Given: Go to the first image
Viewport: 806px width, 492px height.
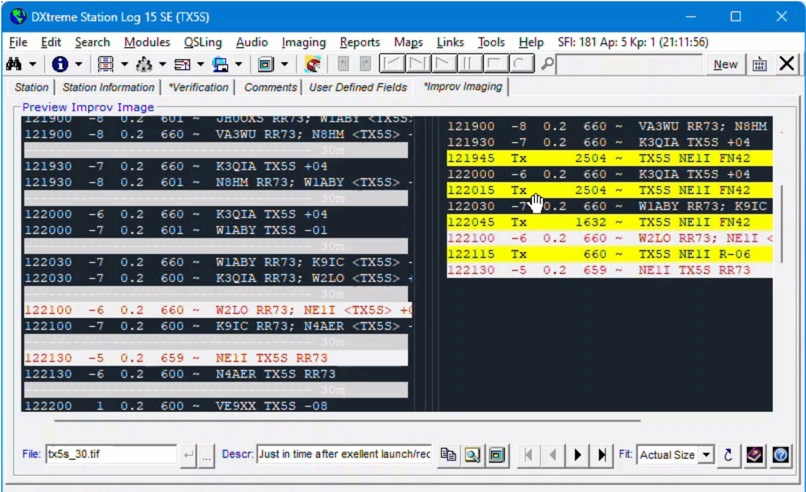Looking at the screenshot, I should click(528, 455).
